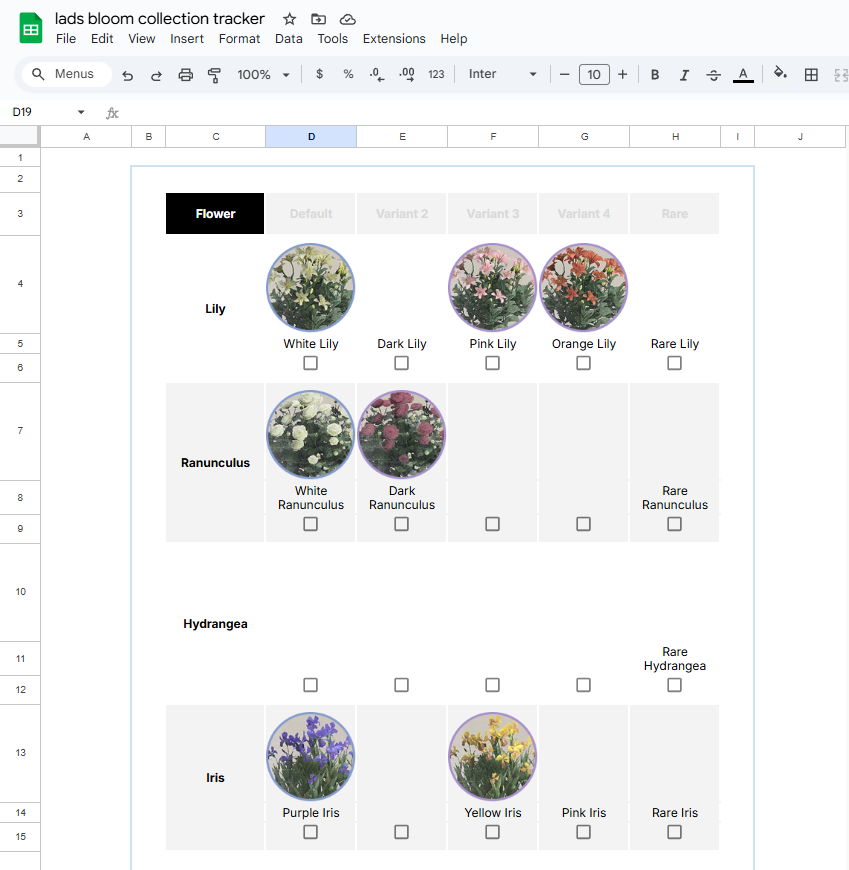Open the zoom 100% dropdown
Viewport: 849px width, 870px height.
click(x=263, y=74)
